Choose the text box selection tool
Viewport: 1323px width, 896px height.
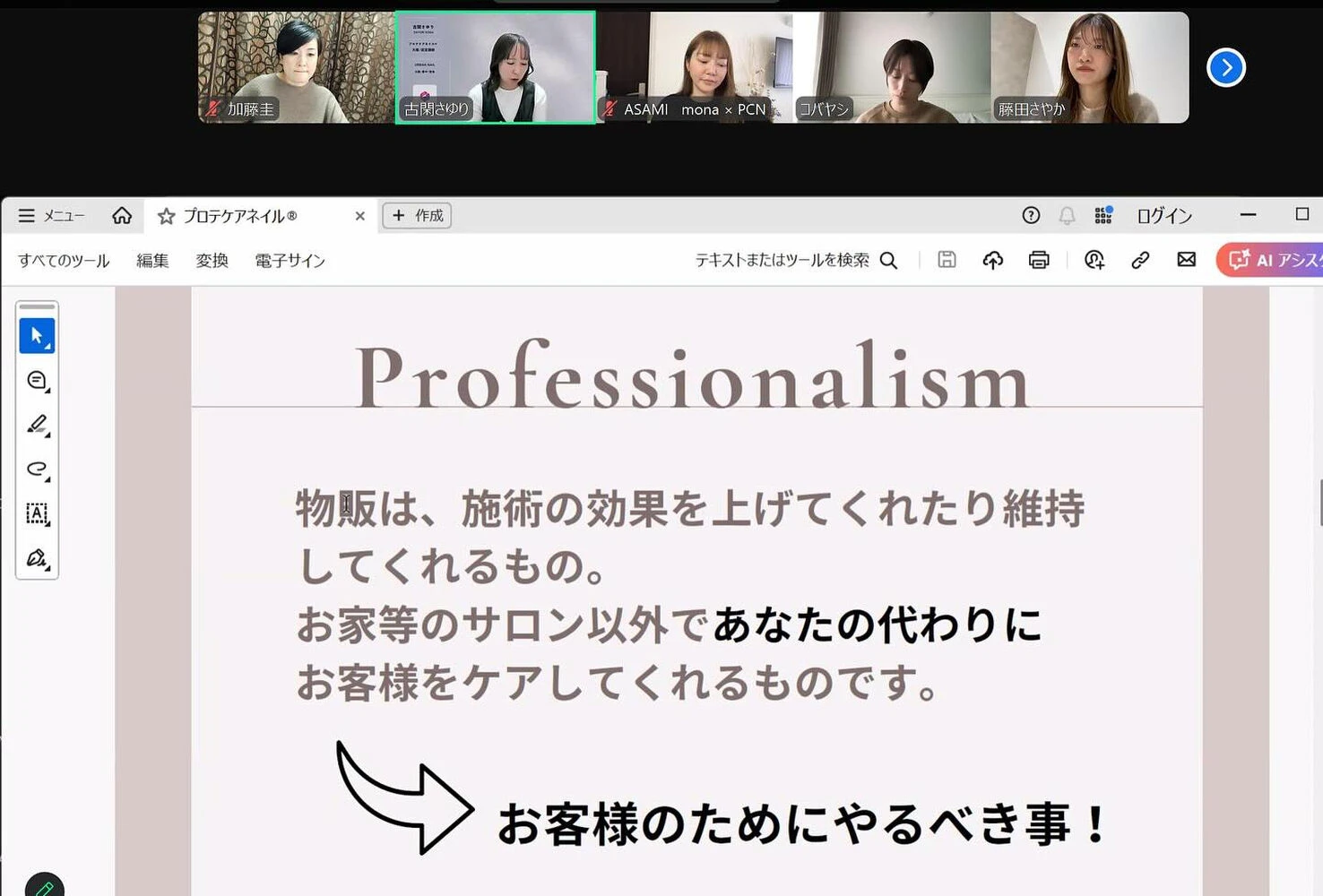pos(37,513)
